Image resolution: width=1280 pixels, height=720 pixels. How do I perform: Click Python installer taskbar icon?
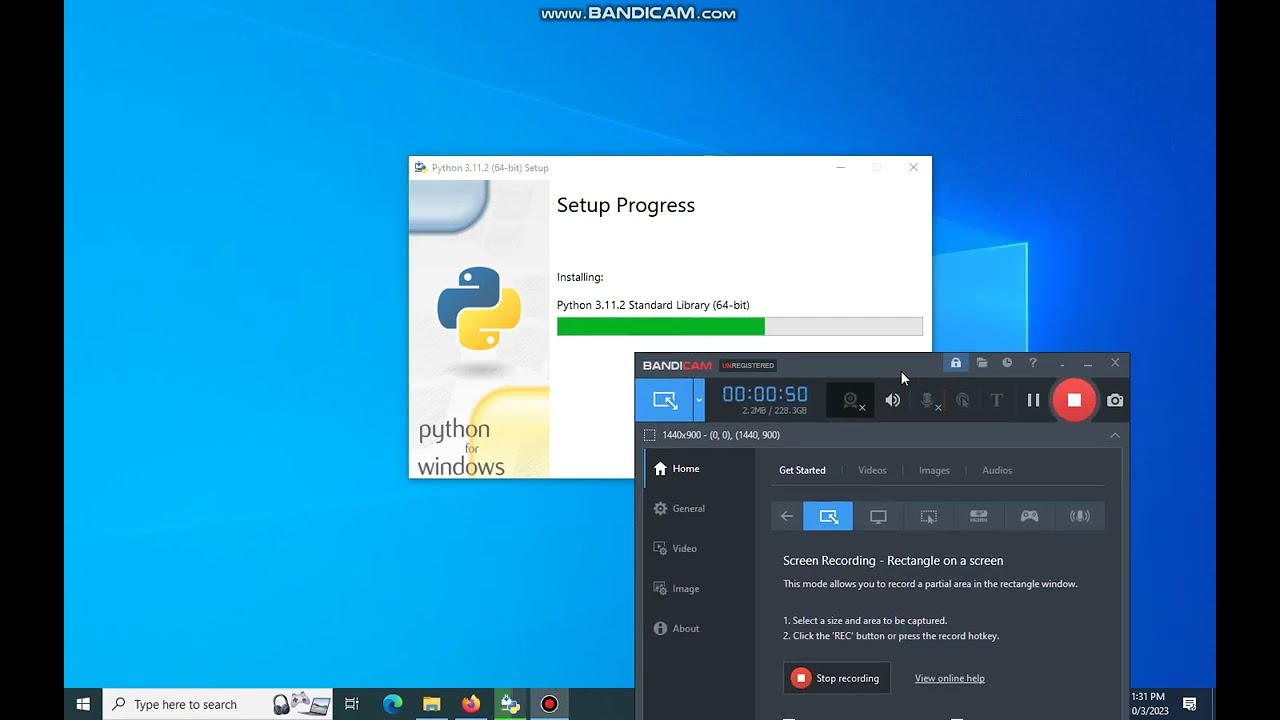(x=510, y=704)
